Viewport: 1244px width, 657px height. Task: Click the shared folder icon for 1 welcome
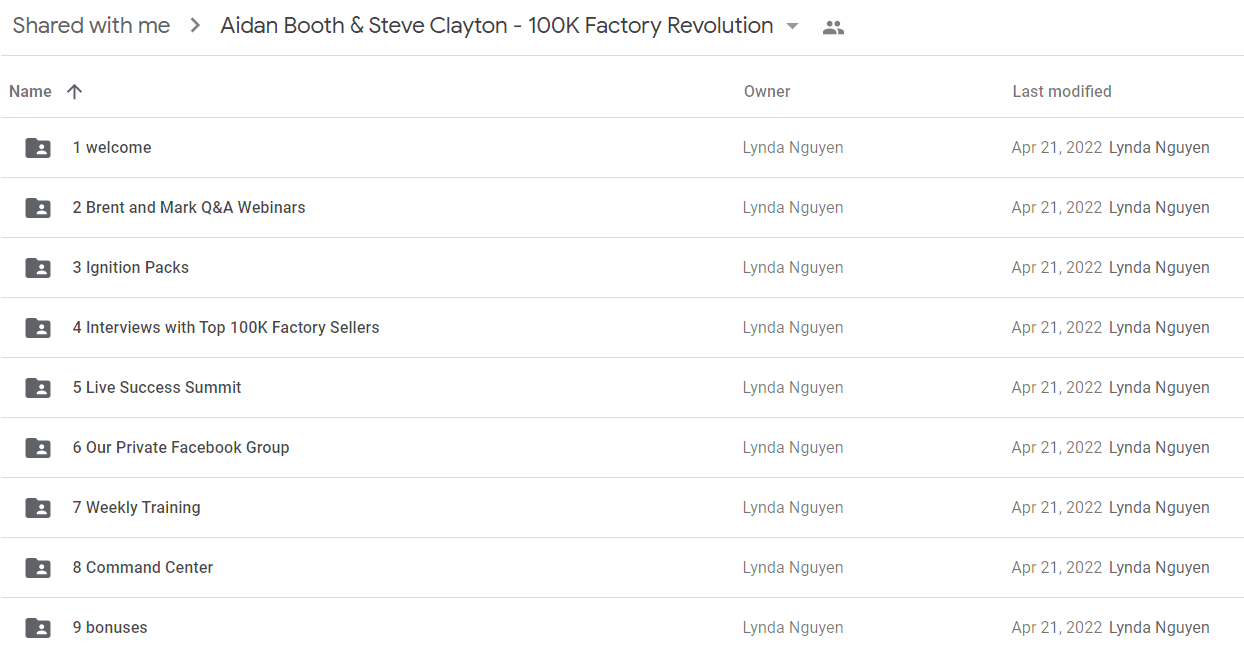click(38, 148)
